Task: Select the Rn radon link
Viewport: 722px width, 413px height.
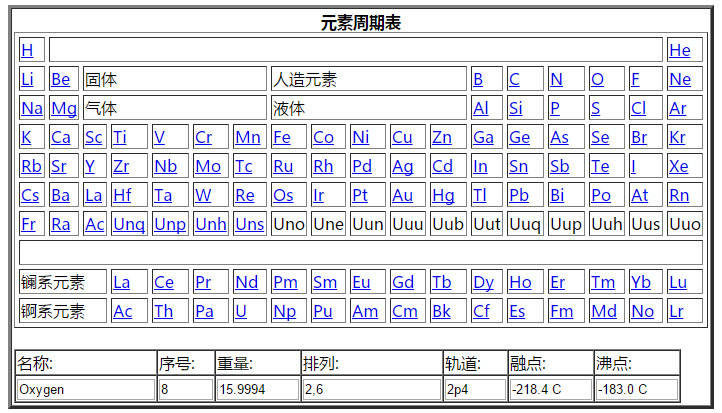Action: pyautogui.click(x=679, y=195)
